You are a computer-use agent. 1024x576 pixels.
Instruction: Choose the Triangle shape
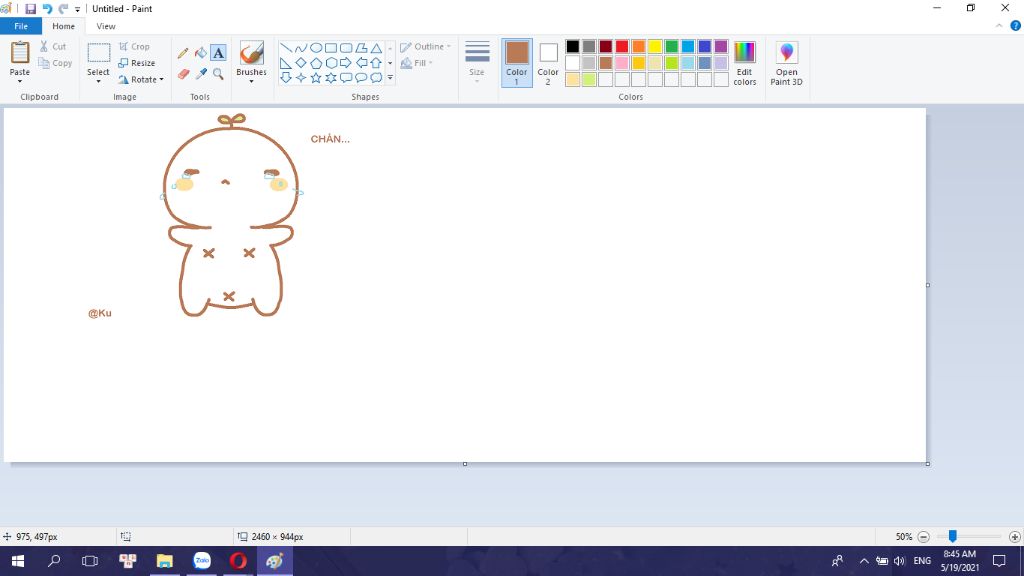pos(376,48)
